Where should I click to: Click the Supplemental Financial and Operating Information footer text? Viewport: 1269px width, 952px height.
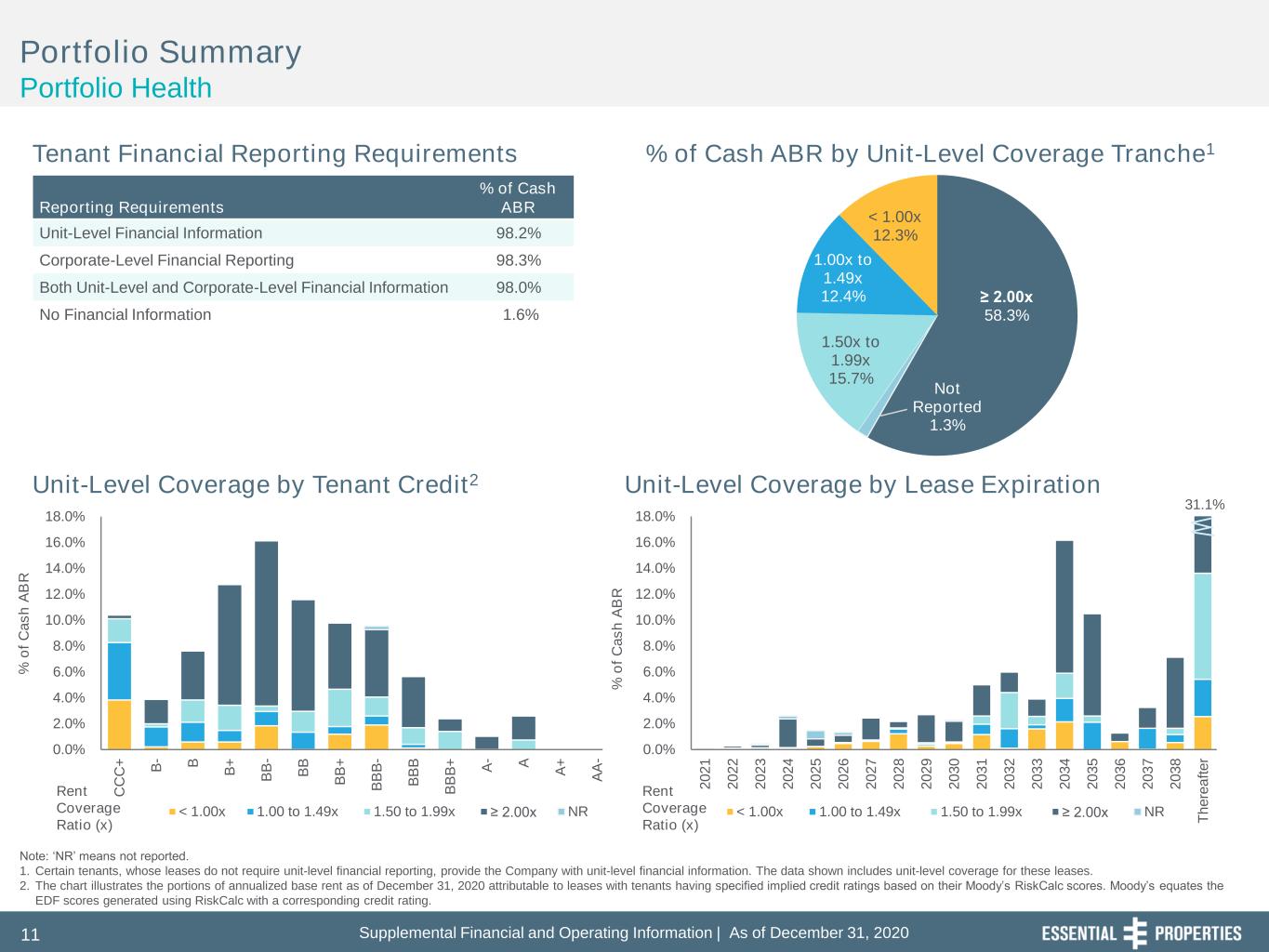[x=535, y=932]
